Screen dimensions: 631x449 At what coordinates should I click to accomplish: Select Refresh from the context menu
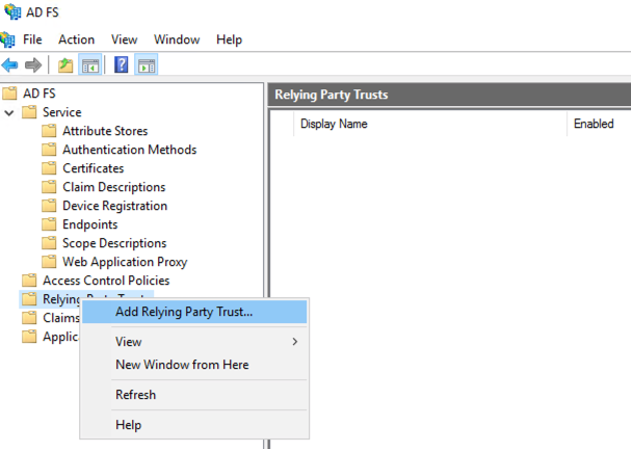click(x=135, y=395)
